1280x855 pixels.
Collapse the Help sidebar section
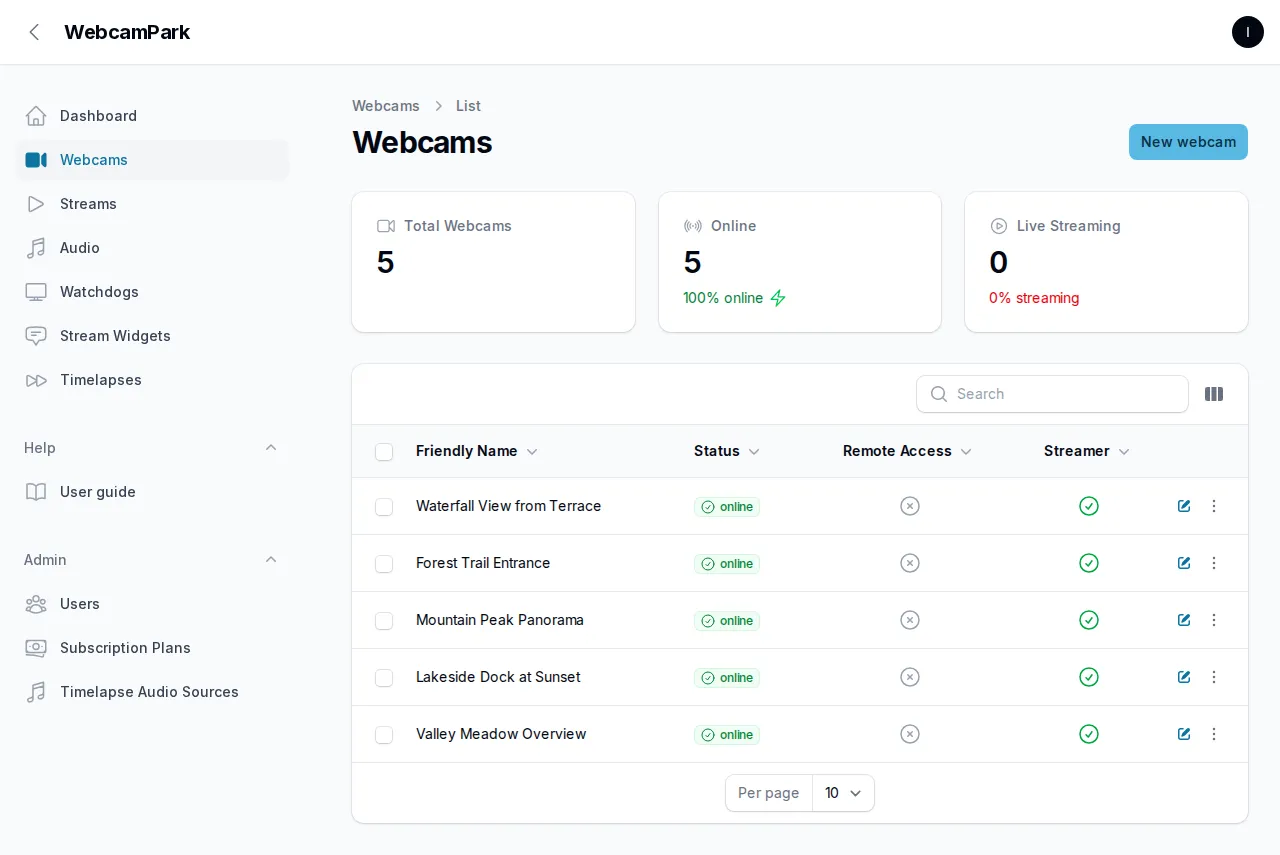[x=271, y=448]
